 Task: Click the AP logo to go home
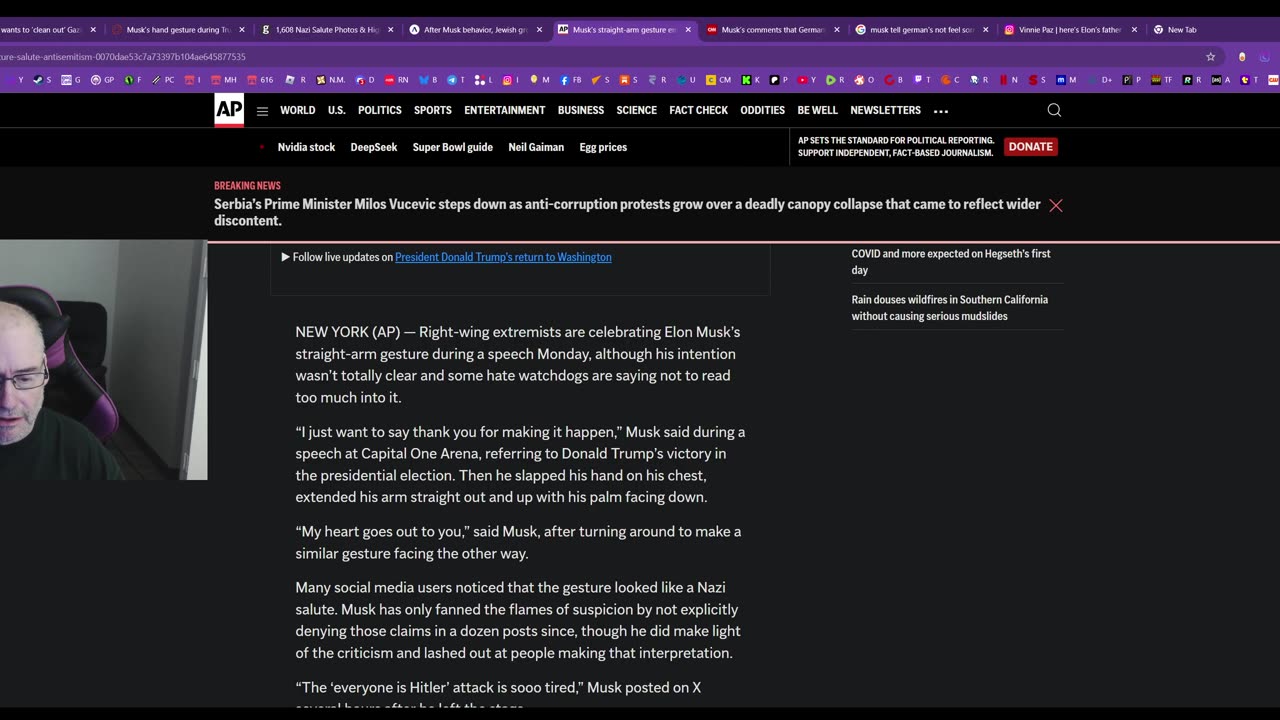[x=229, y=110]
